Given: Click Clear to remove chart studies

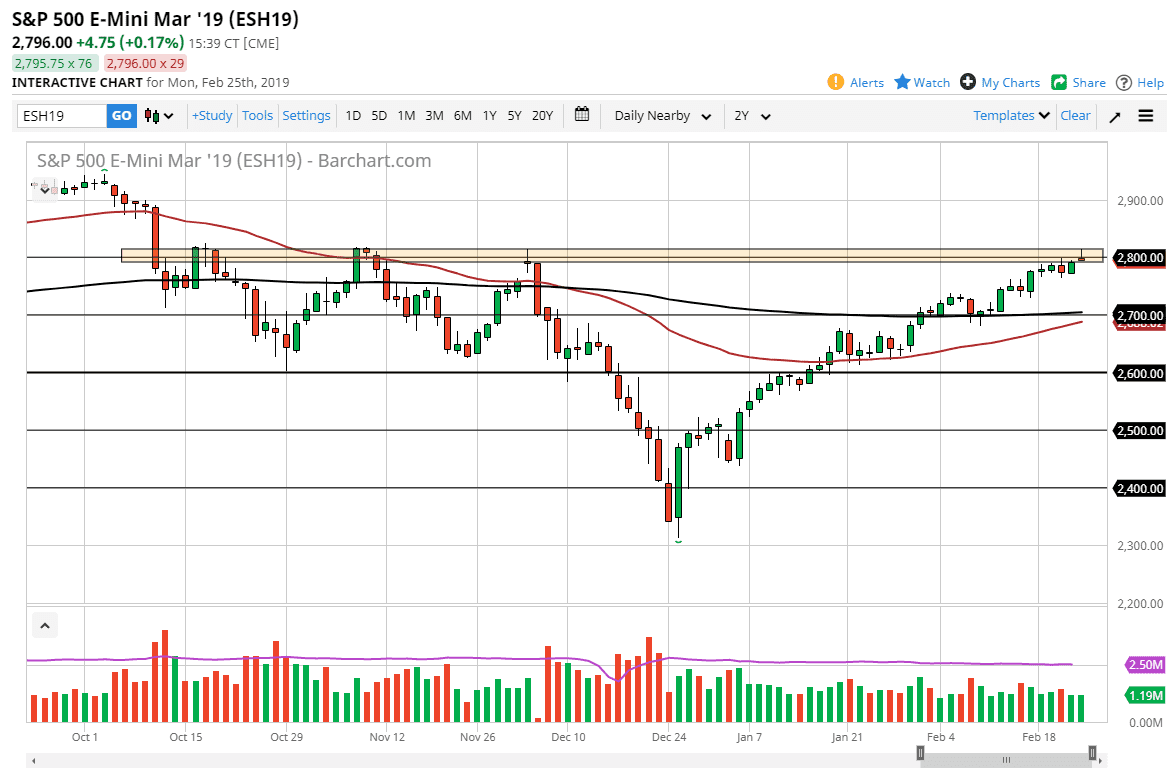Looking at the screenshot, I should pos(1075,116).
